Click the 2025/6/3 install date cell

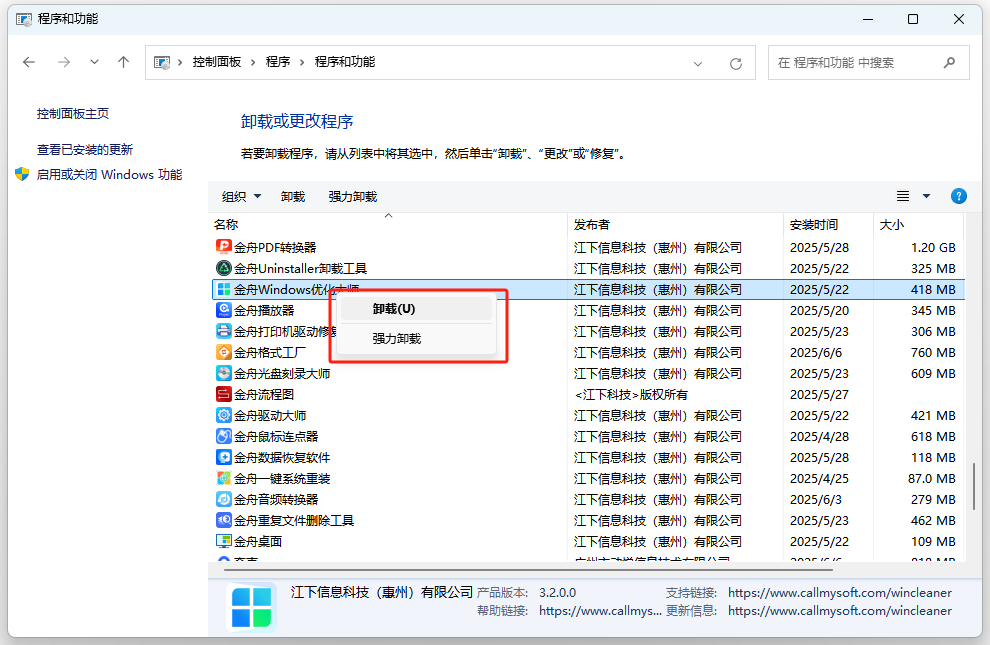[815, 499]
